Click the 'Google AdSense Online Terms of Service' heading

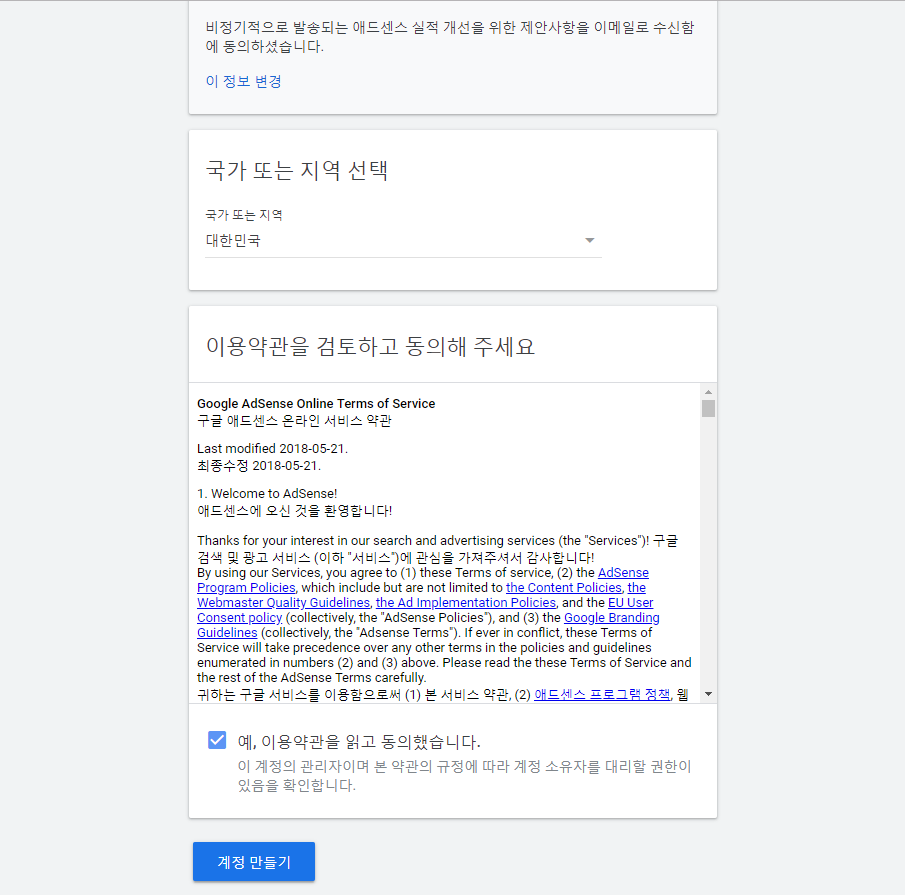(x=316, y=403)
